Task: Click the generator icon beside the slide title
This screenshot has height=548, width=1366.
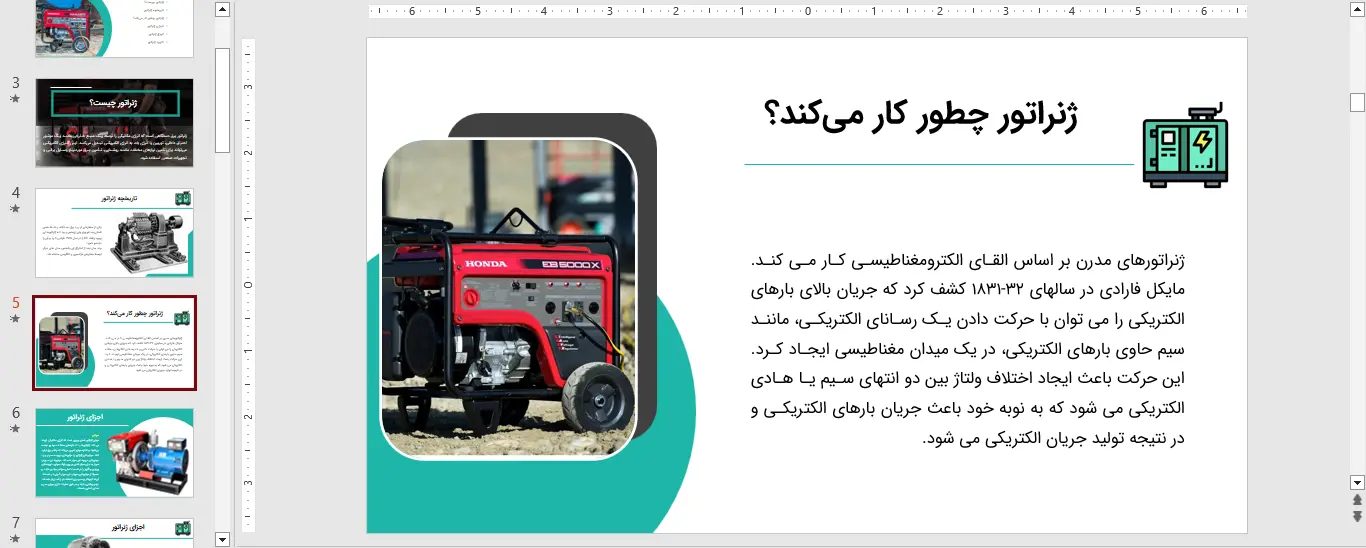Action: (x=1186, y=144)
